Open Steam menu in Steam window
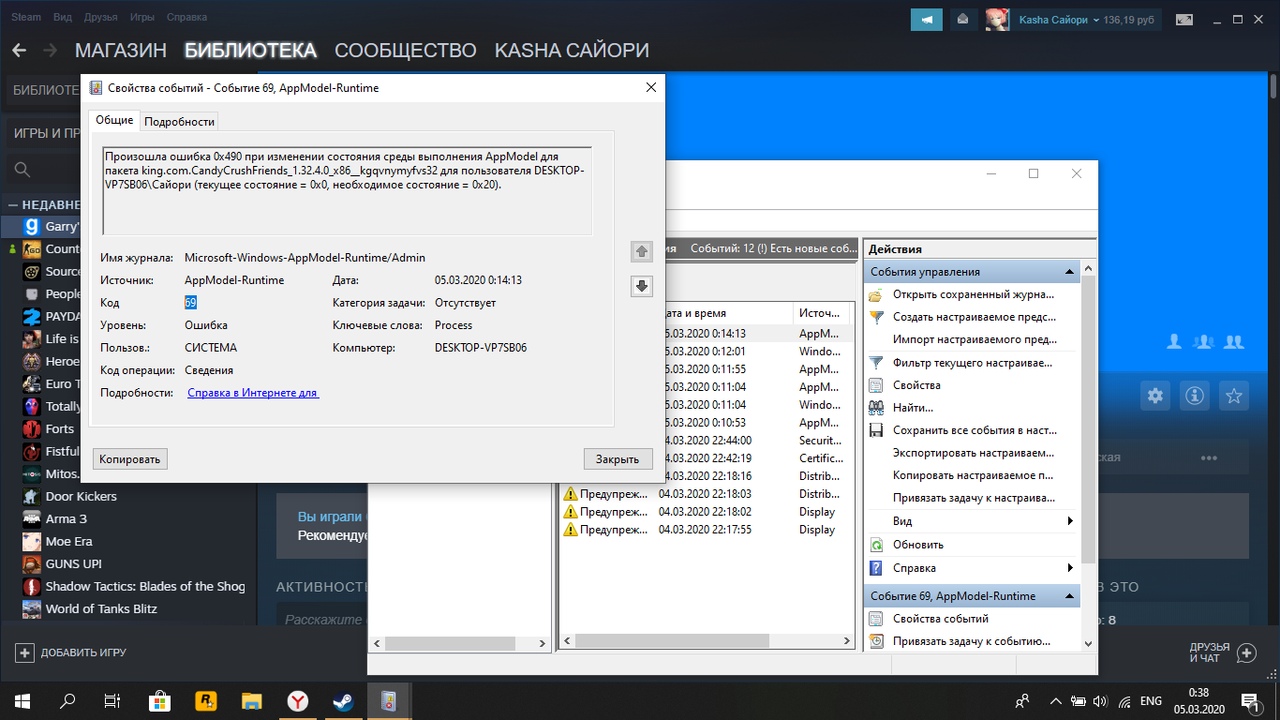Viewport: 1280px width, 720px height. click(x=26, y=17)
